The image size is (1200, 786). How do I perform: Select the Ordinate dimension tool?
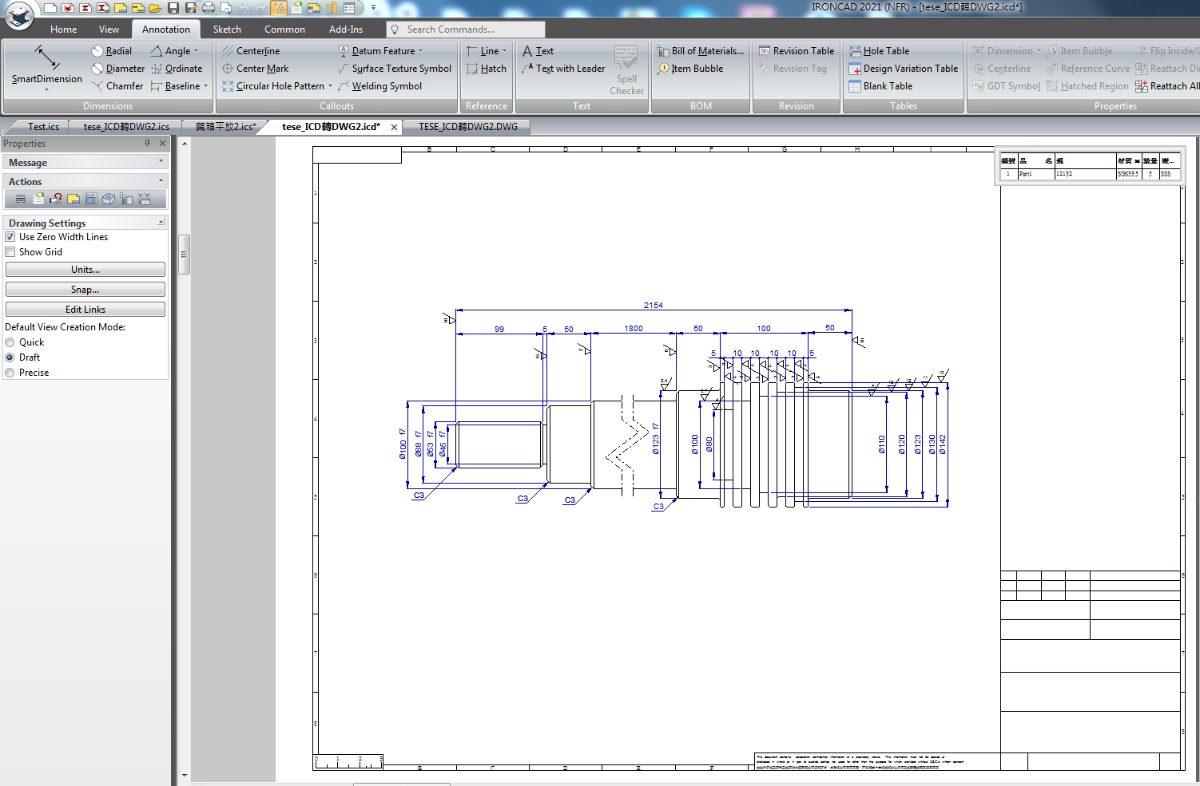point(176,69)
